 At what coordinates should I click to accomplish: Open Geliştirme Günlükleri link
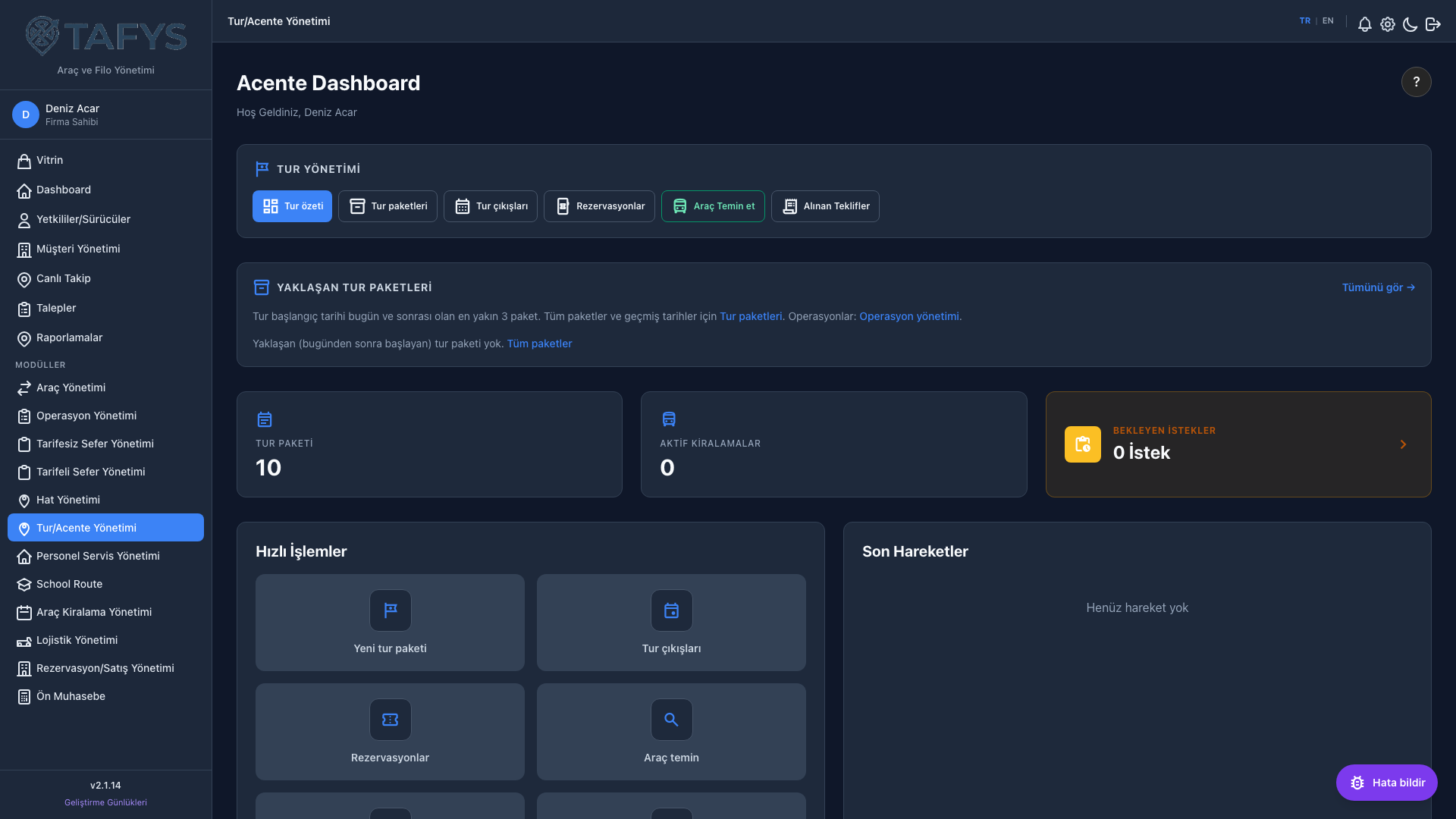tap(105, 802)
